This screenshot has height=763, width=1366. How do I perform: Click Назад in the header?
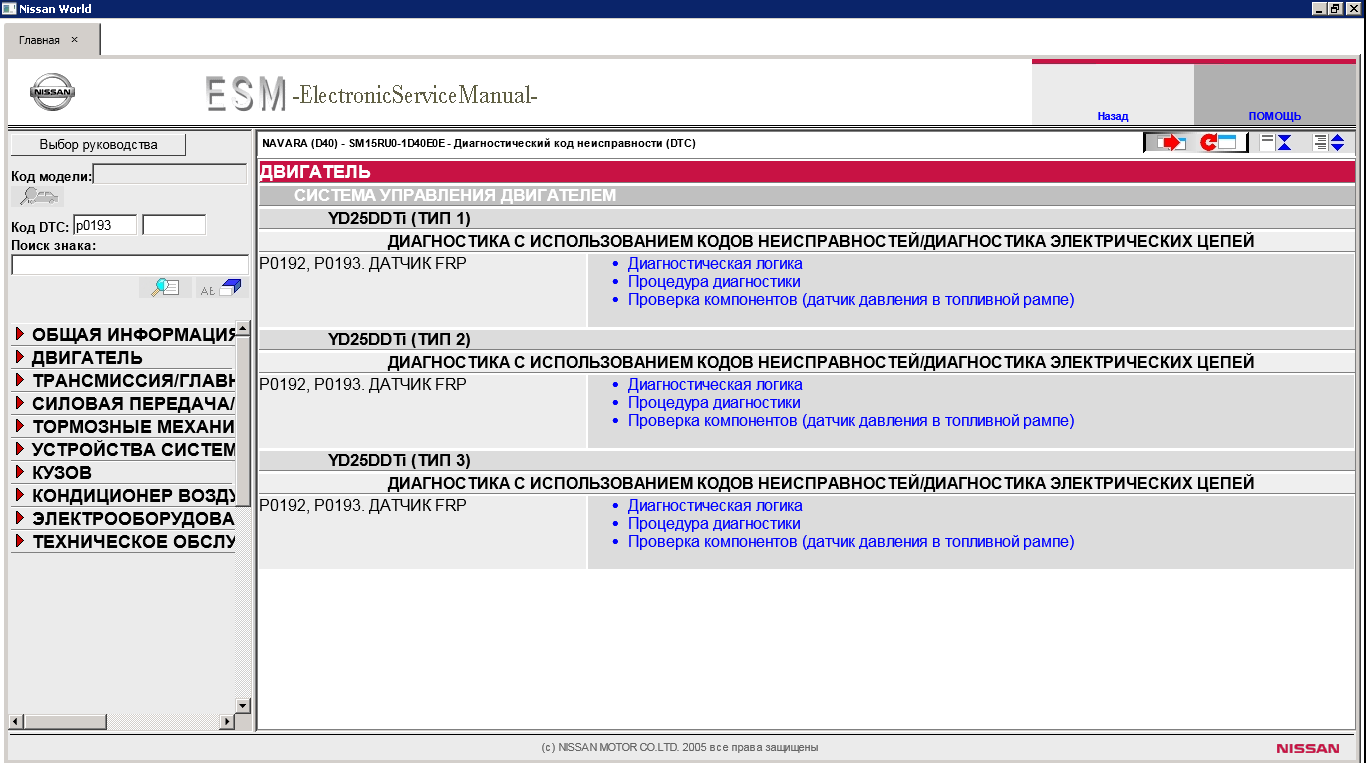point(1112,116)
